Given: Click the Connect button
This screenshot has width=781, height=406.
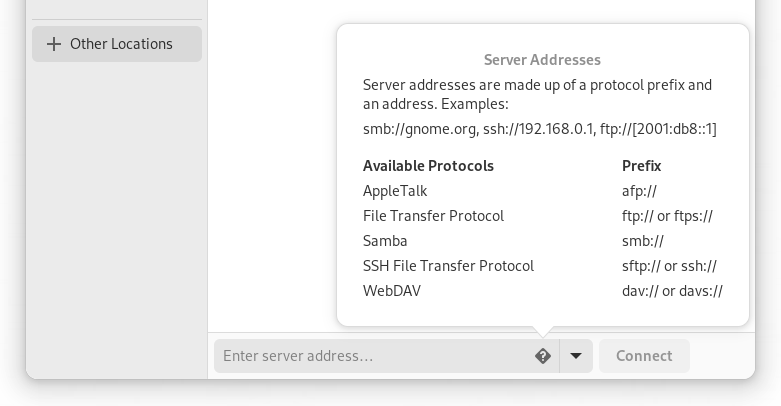Looking at the screenshot, I should [644, 356].
